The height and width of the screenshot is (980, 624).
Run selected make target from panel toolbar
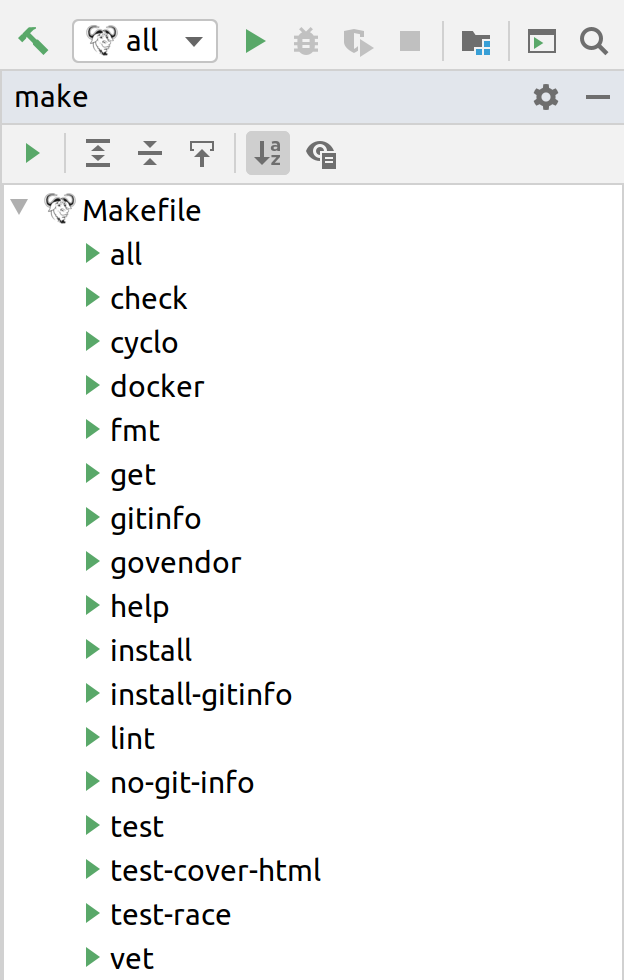pos(32,153)
